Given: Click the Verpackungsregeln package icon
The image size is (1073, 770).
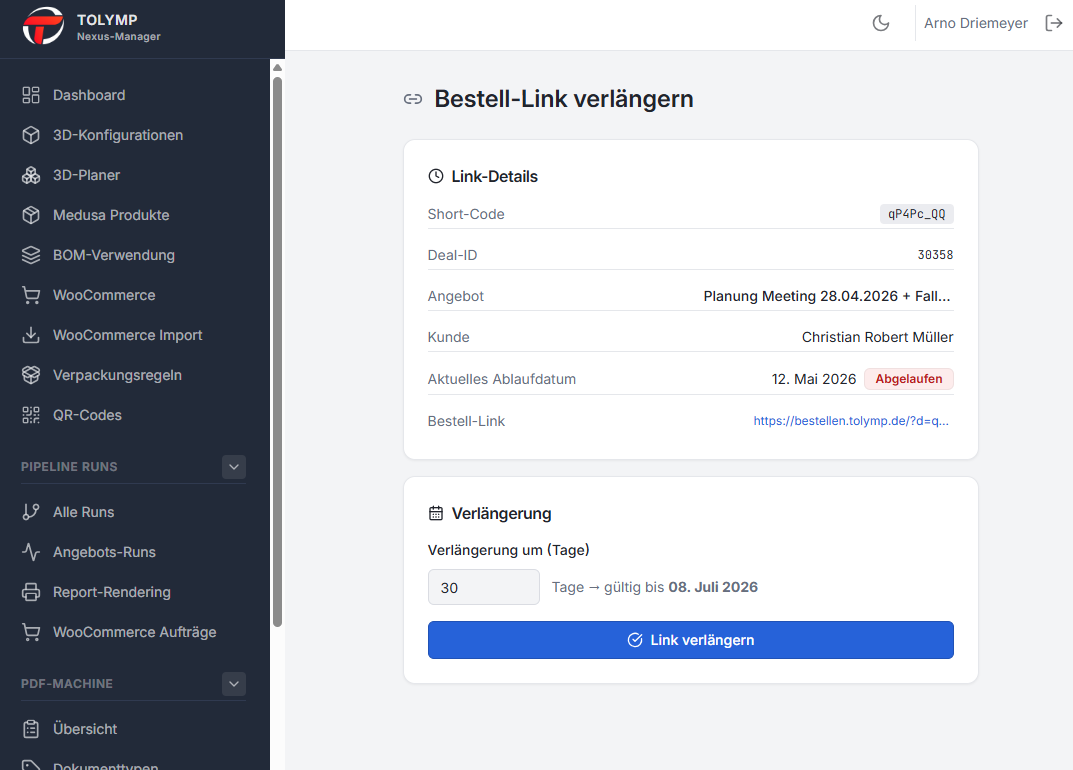Looking at the screenshot, I should pyautogui.click(x=31, y=375).
